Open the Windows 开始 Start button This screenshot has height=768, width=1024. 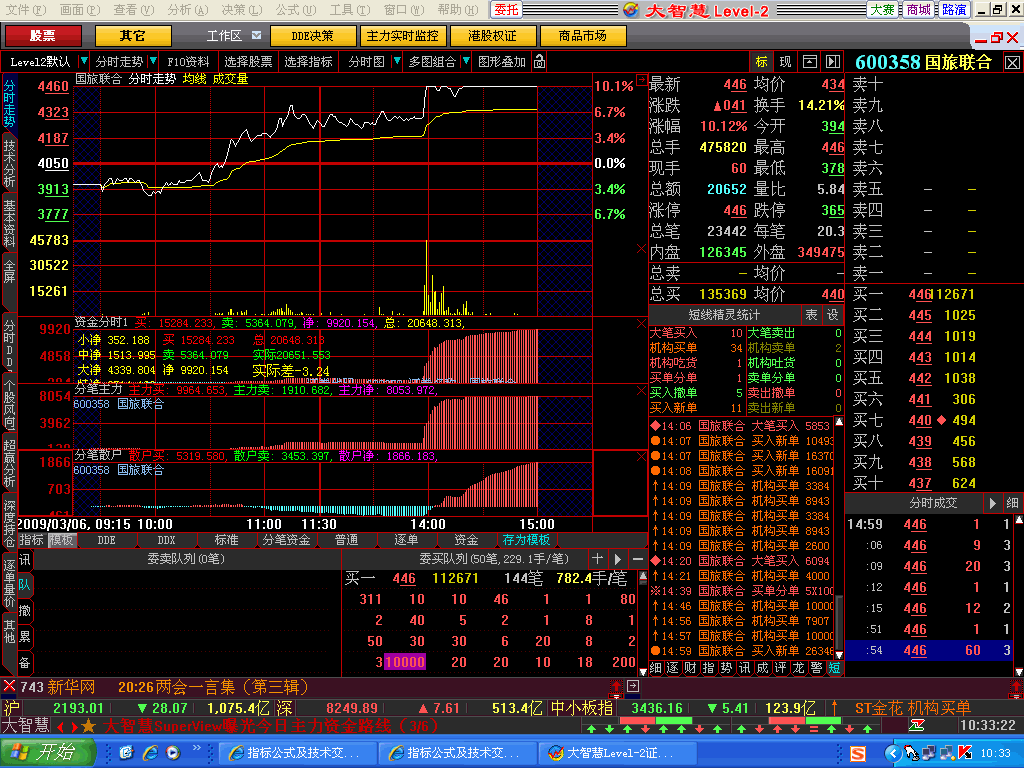coord(47,753)
